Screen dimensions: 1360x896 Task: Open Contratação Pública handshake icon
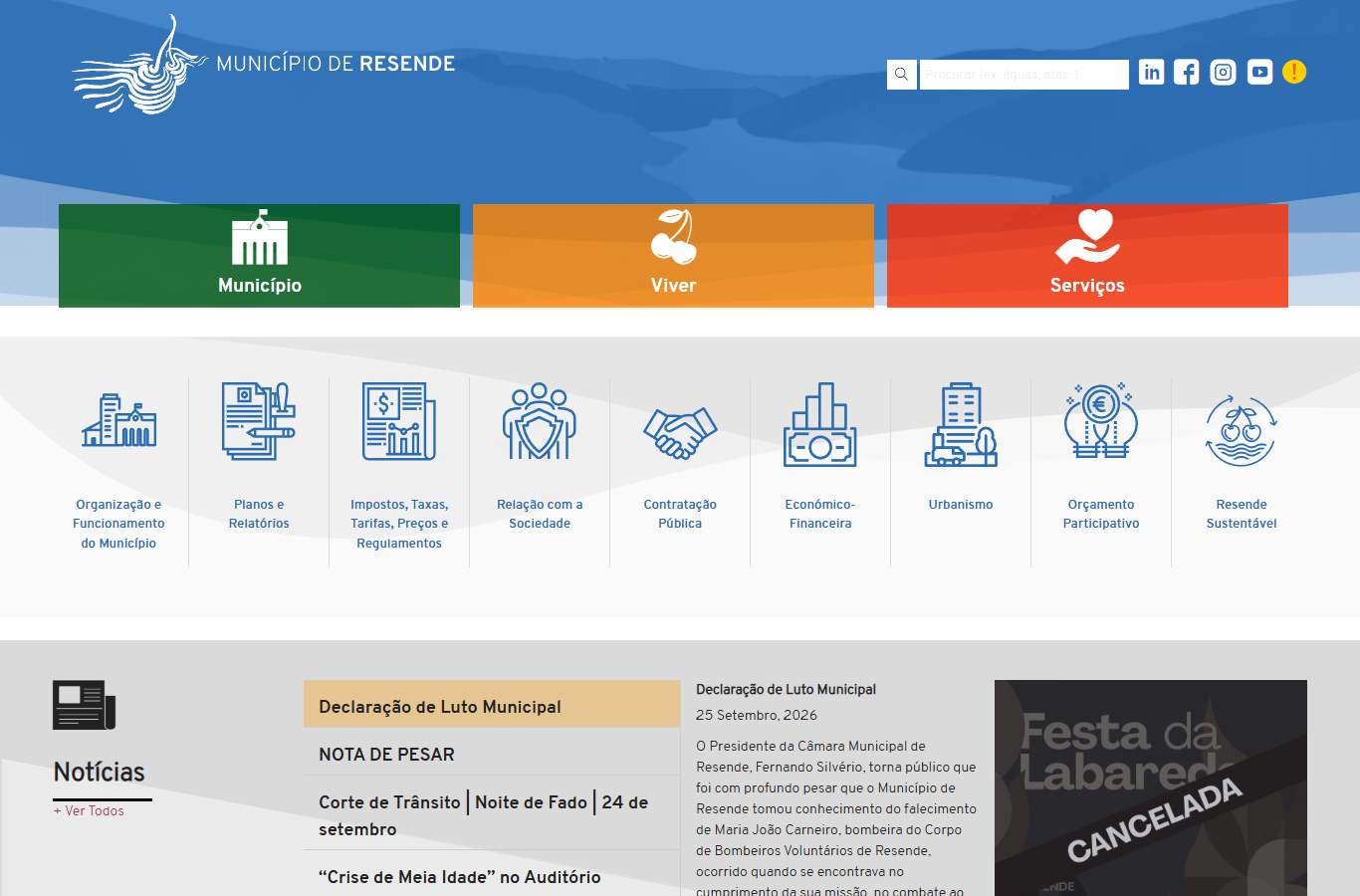click(x=680, y=432)
